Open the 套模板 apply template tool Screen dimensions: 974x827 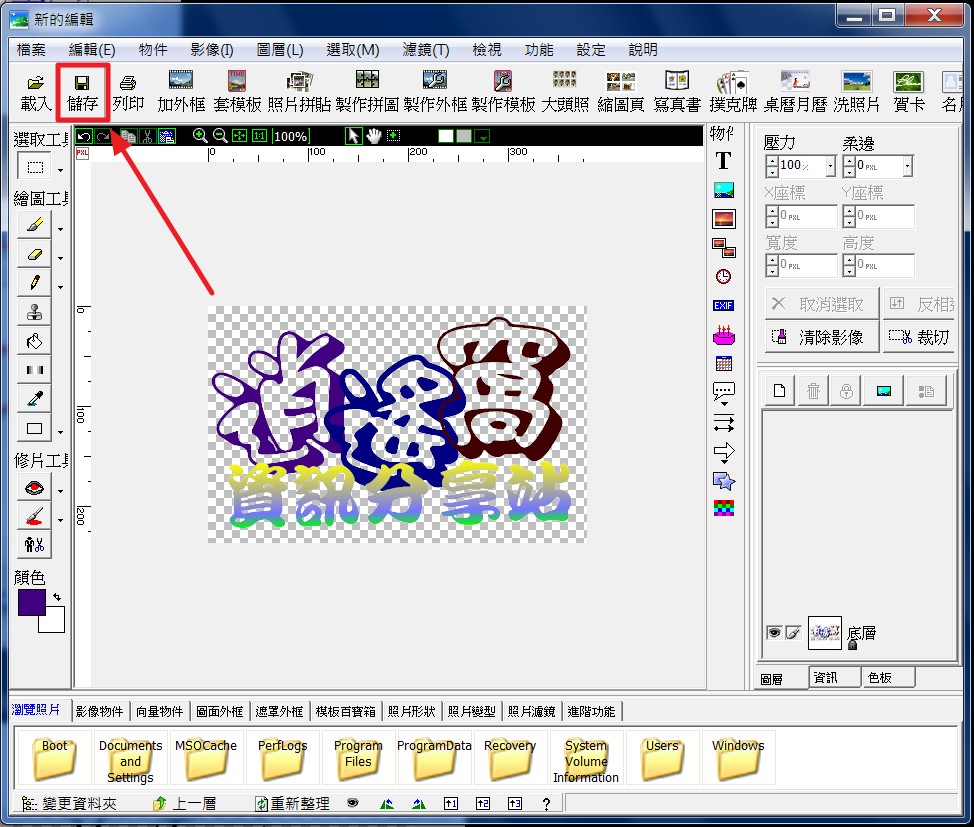click(237, 93)
